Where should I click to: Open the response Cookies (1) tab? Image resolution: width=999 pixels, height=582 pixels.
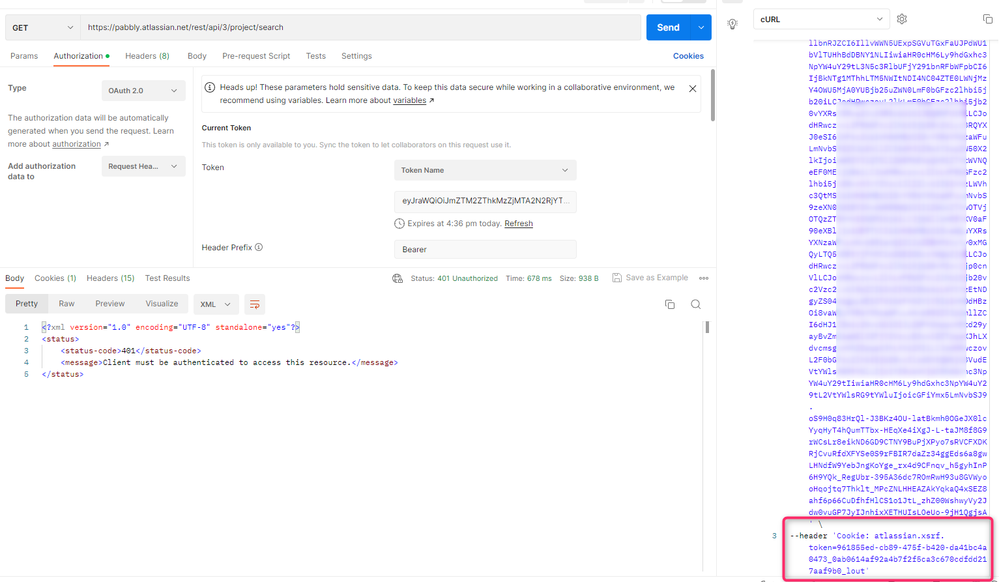pos(55,279)
